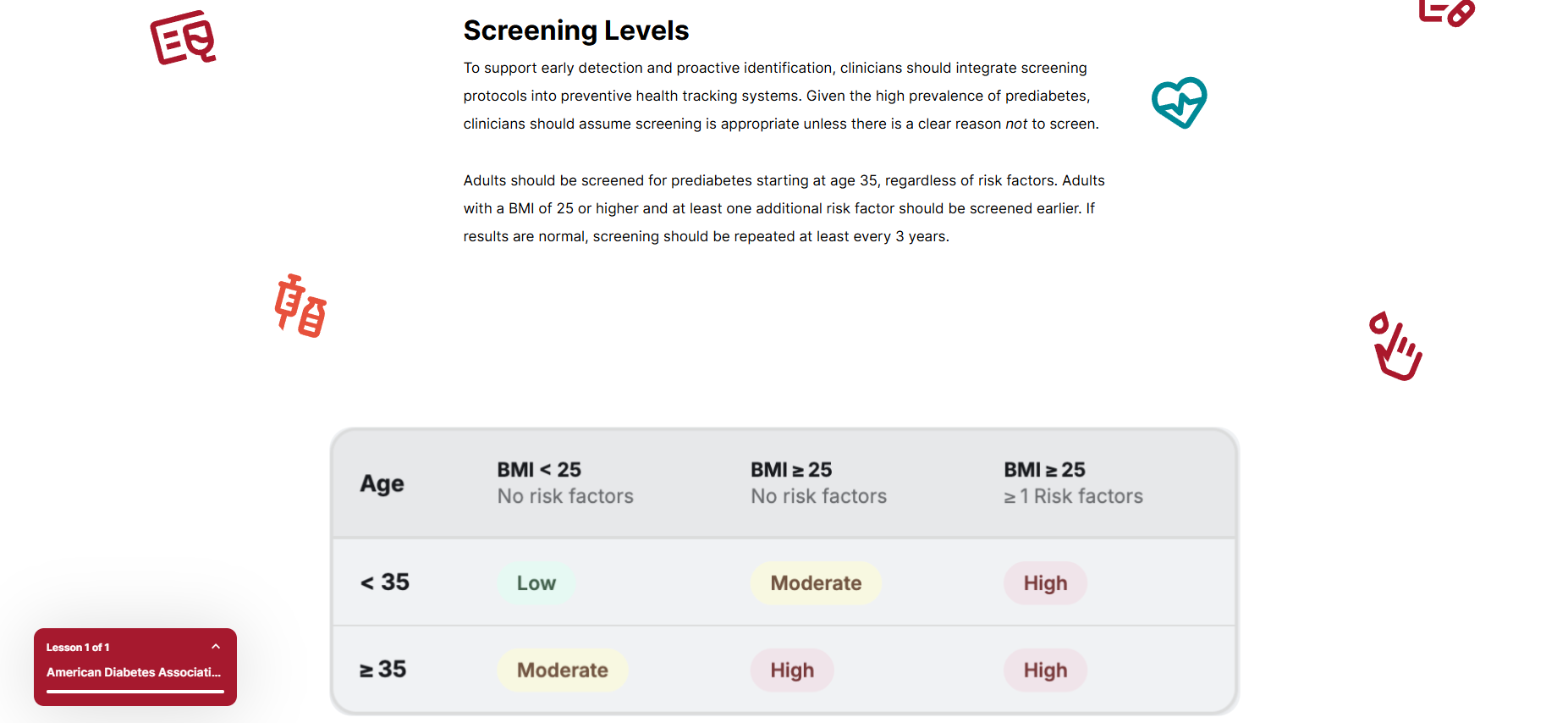Select High badge in under 35 row
This screenshot has width=1568, height=723.
pyautogui.click(x=1045, y=583)
